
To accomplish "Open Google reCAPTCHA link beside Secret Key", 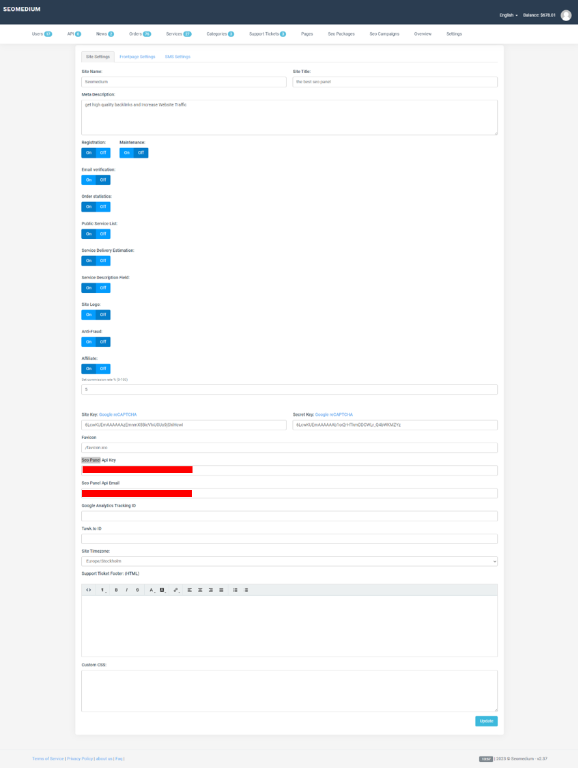I will [334, 414].
